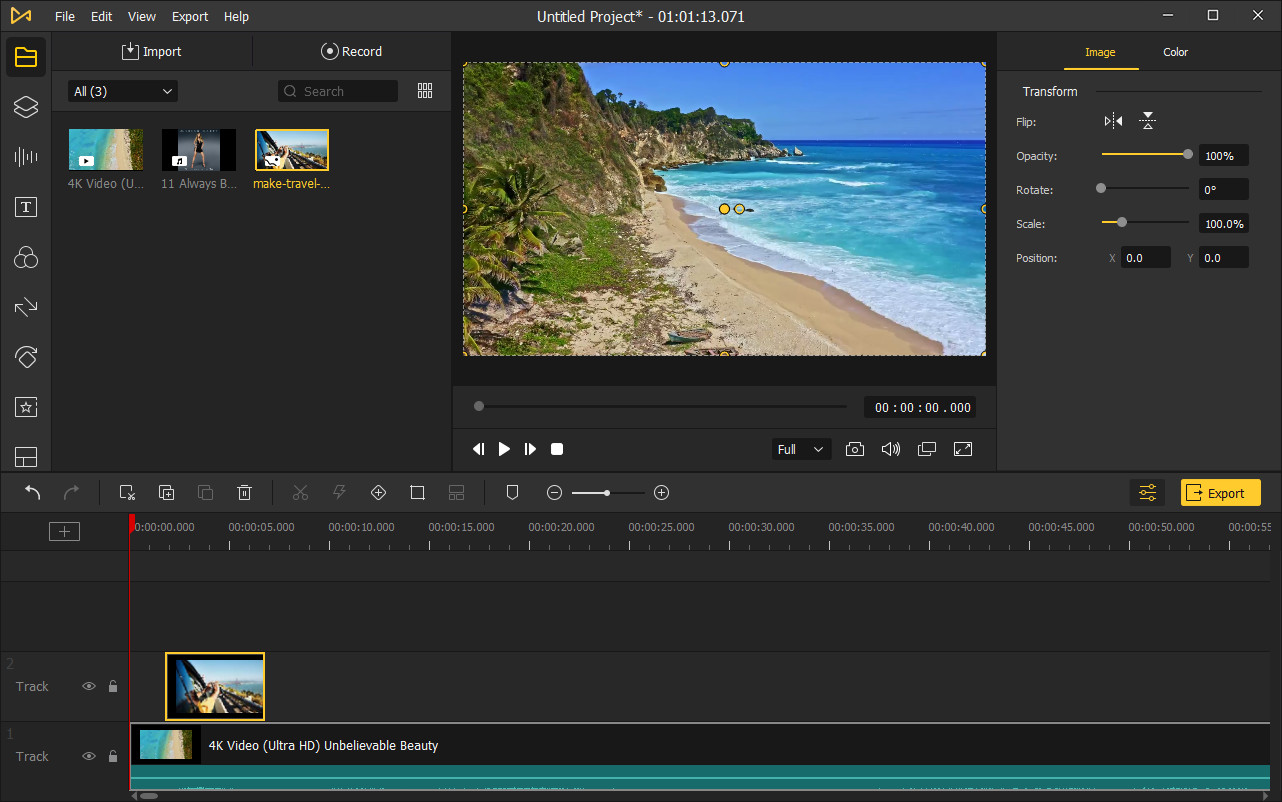
Task: Open the Audio panel in the sidebar
Action: 25,157
